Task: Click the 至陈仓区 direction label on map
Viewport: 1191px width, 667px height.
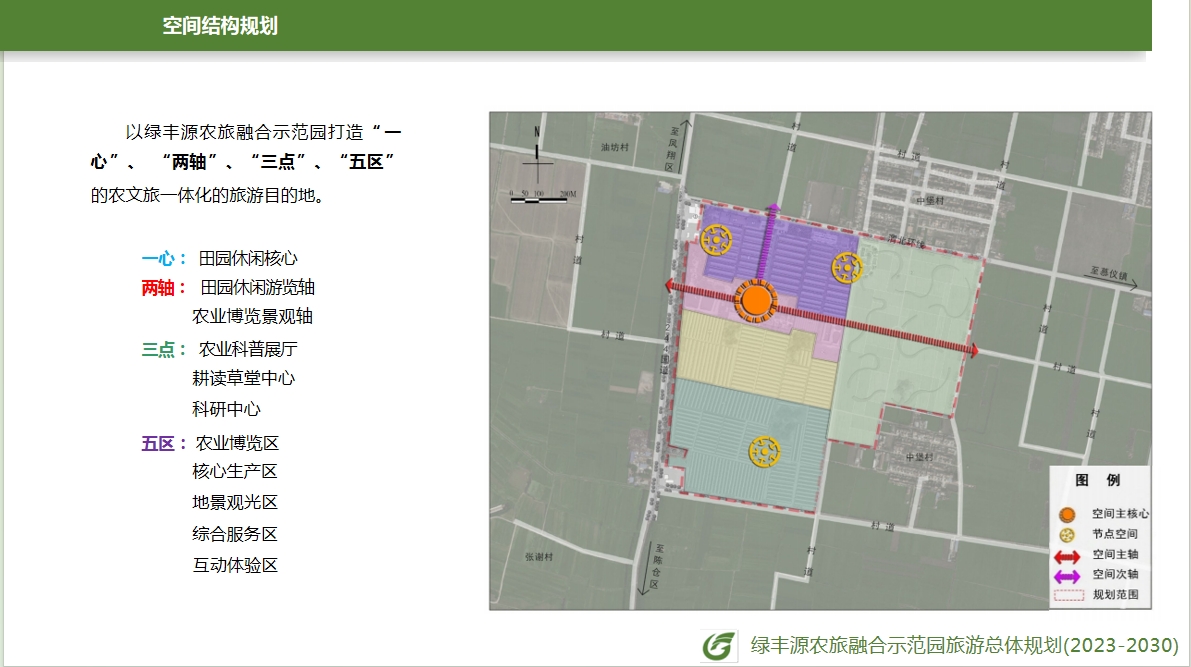Action: click(656, 566)
